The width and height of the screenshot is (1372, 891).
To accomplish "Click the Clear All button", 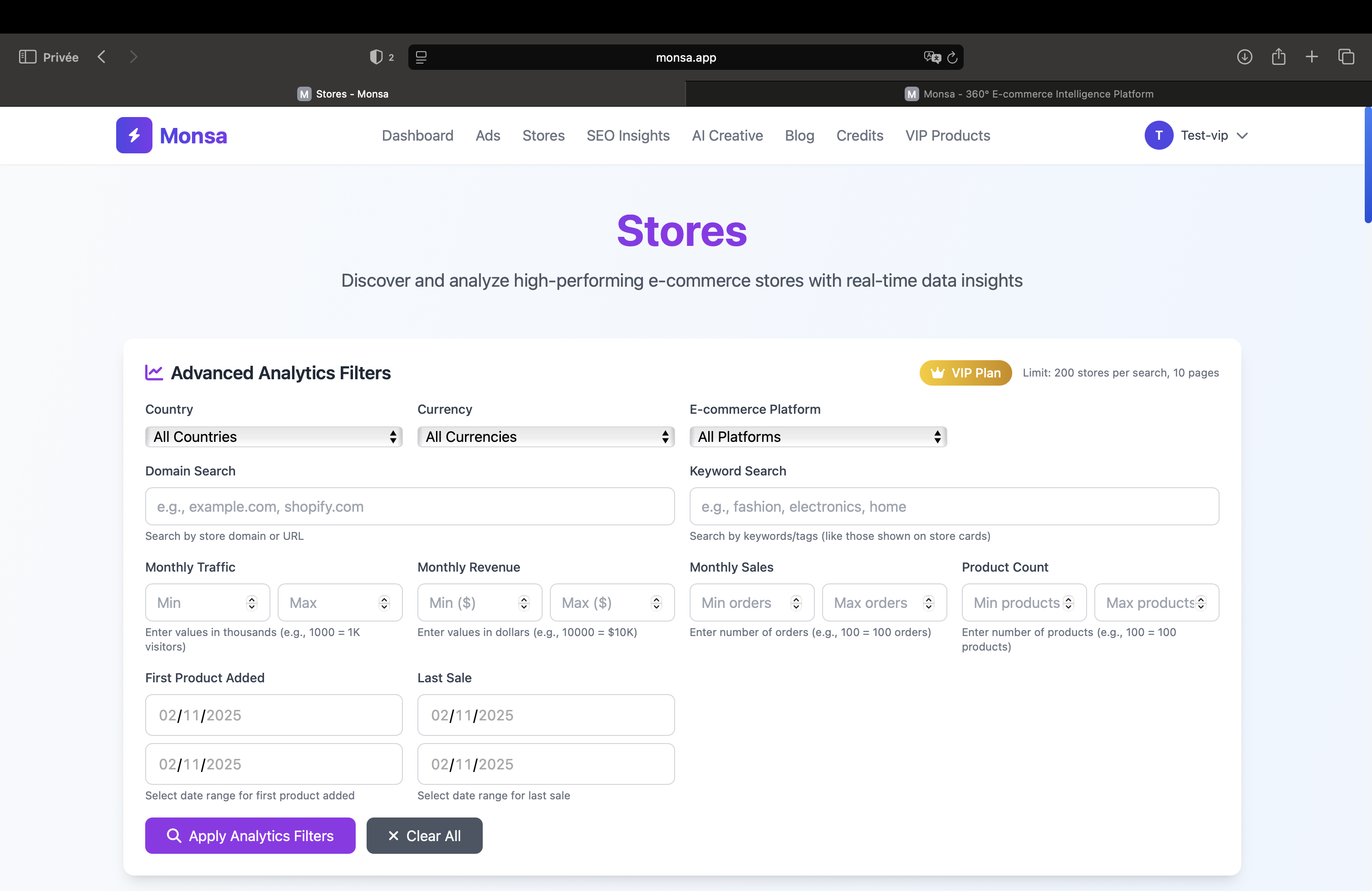I will point(424,835).
